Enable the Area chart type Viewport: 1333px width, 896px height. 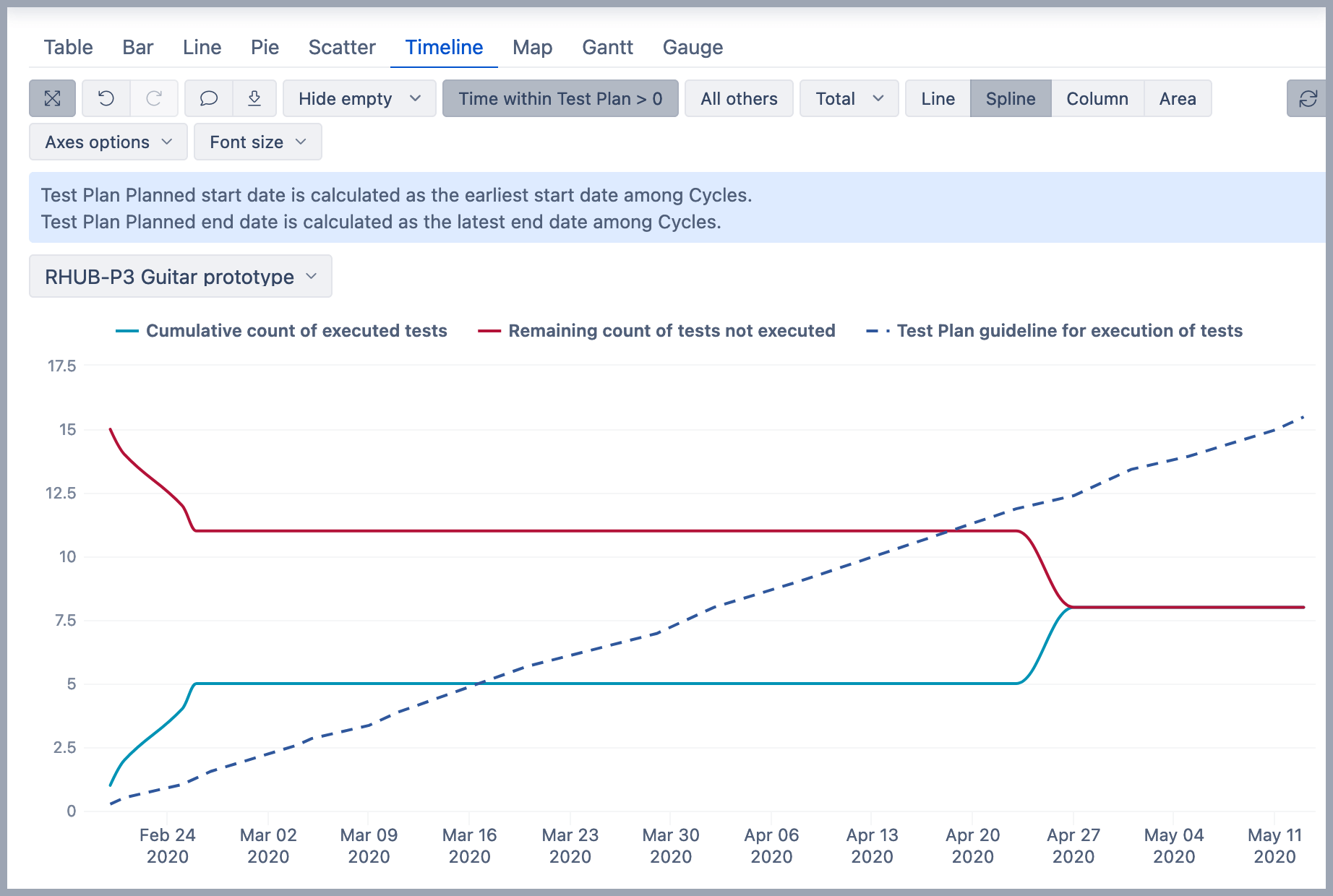(x=1177, y=98)
